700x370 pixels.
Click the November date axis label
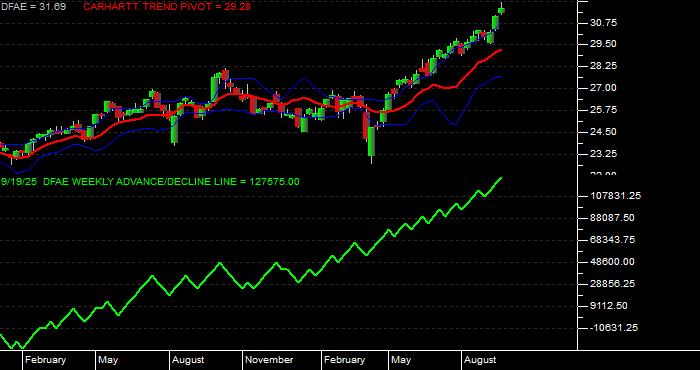(x=270, y=360)
